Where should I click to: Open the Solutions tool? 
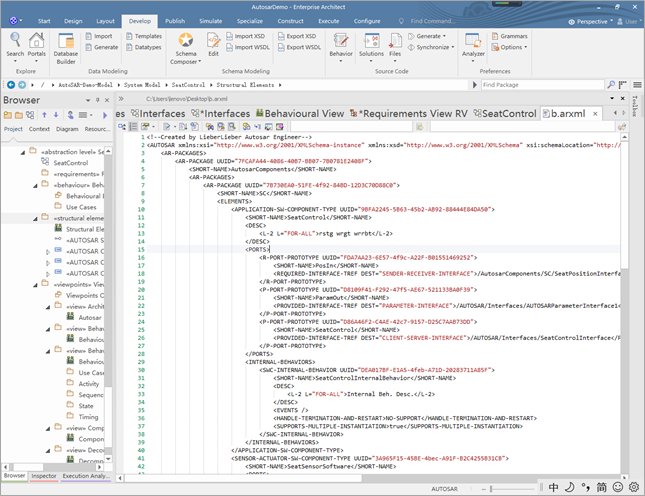click(x=371, y=46)
